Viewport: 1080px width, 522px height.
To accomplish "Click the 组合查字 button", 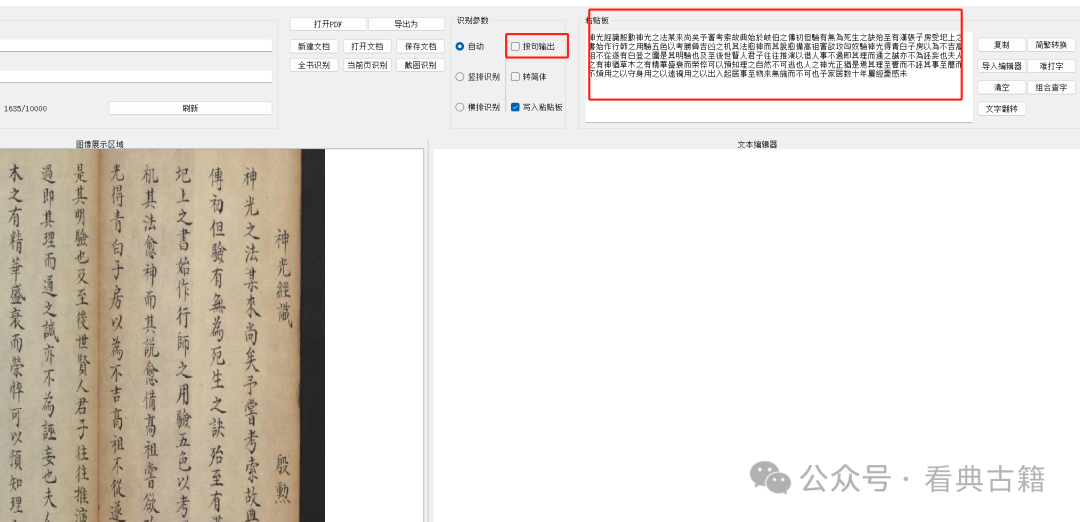I will (x=1052, y=87).
